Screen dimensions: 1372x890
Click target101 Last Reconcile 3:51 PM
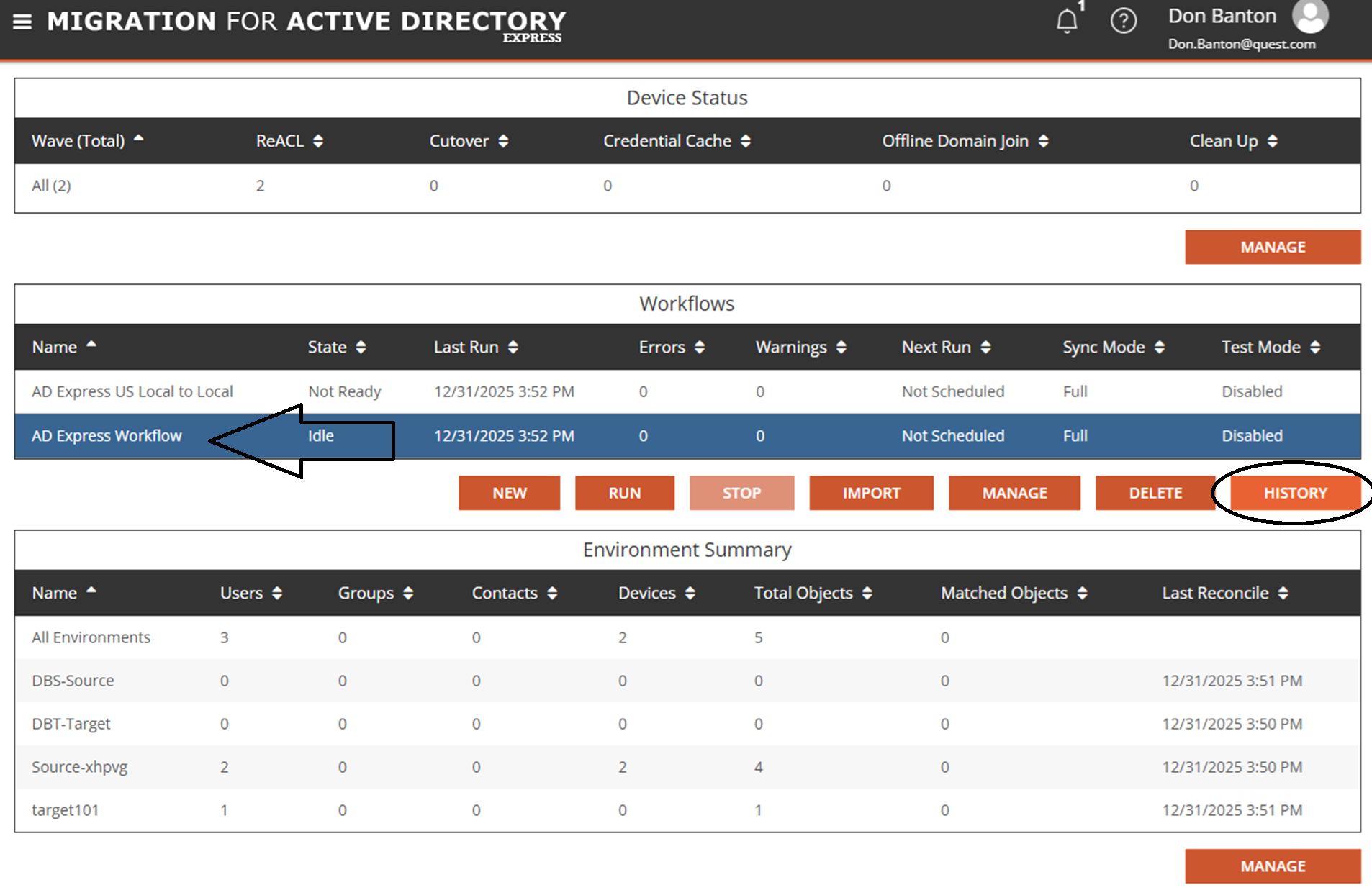coord(1232,810)
